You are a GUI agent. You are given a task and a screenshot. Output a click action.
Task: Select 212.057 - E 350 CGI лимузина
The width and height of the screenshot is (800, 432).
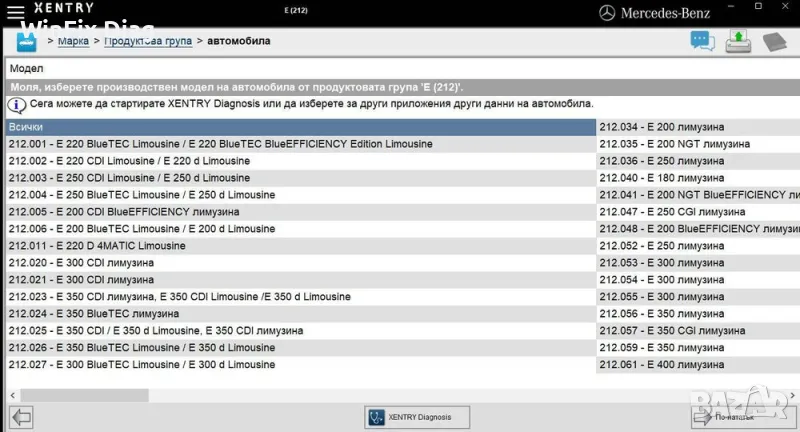click(x=698, y=331)
